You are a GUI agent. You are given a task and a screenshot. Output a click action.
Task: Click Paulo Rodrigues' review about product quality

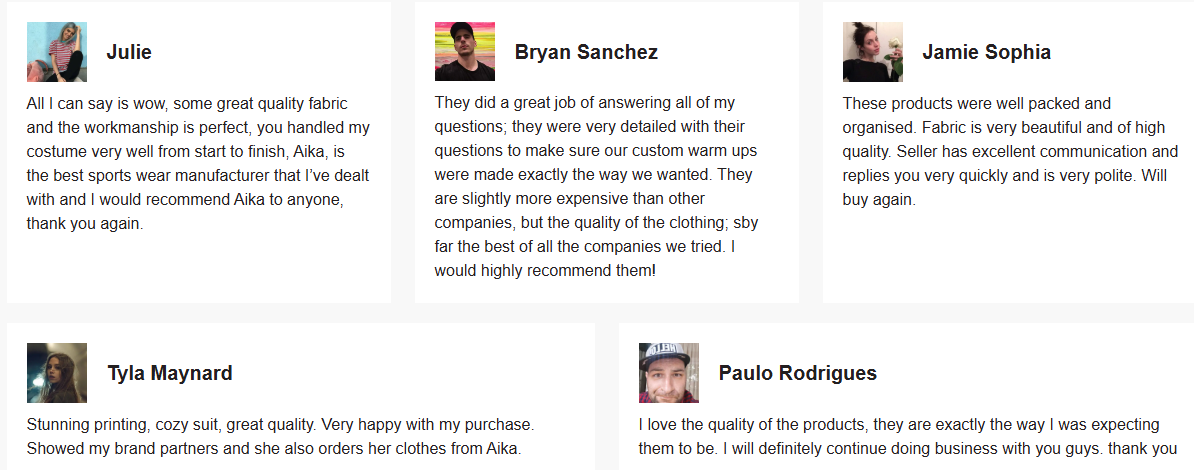pos(908,436)
